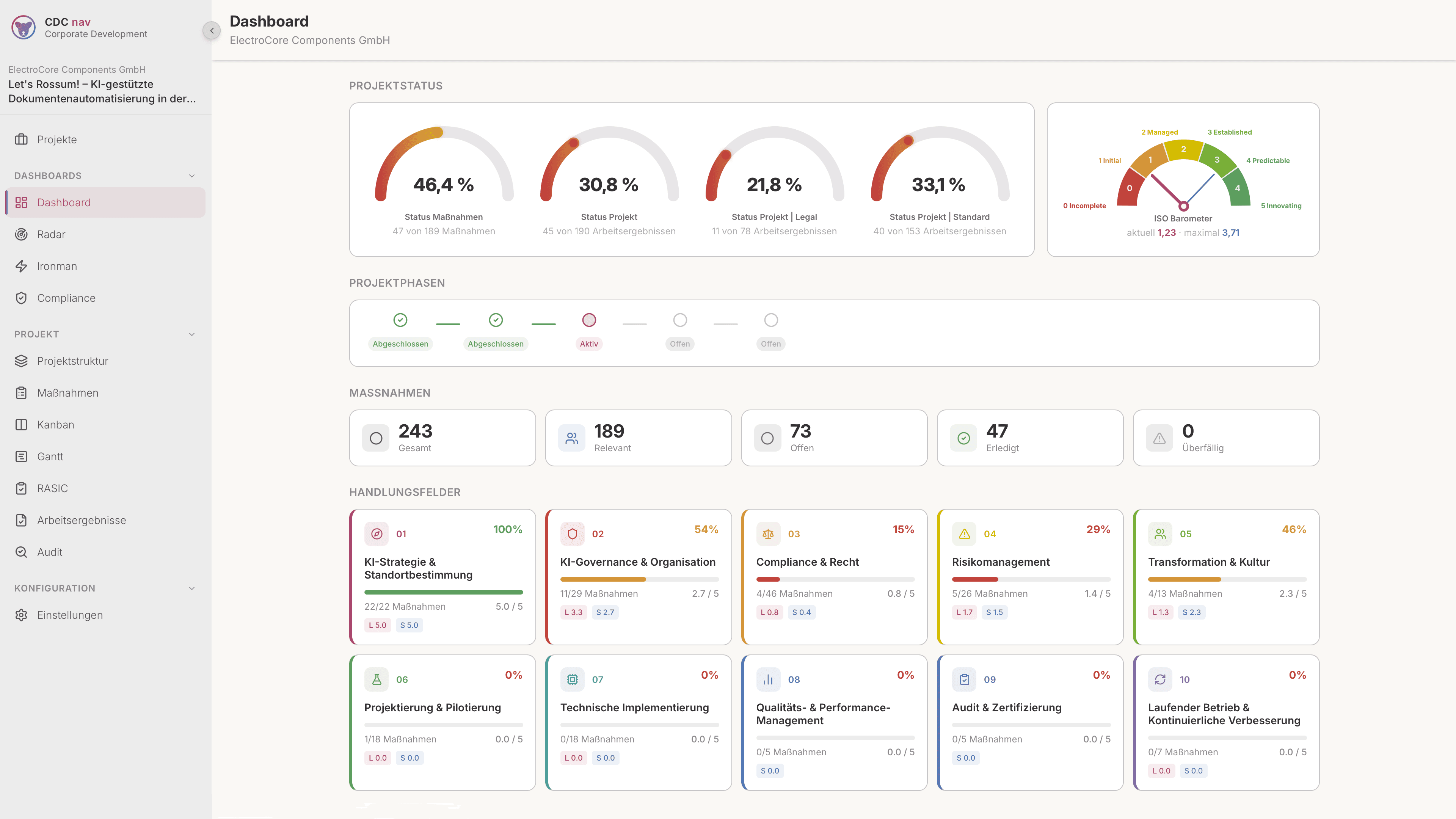Open the Gantt chart icon
Screen dimensions: 1456x819
(x=21, y=456)
